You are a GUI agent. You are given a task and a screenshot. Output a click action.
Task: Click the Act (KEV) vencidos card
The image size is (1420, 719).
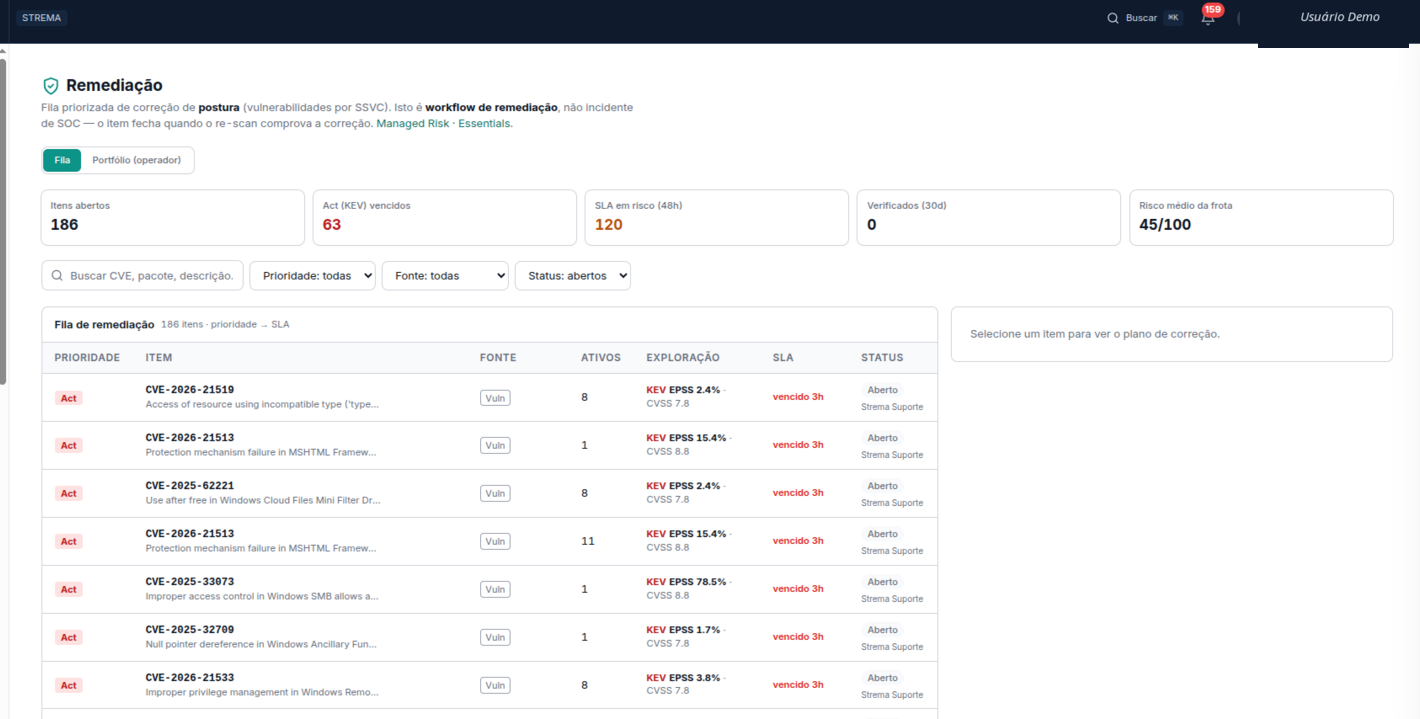(445, 217)
